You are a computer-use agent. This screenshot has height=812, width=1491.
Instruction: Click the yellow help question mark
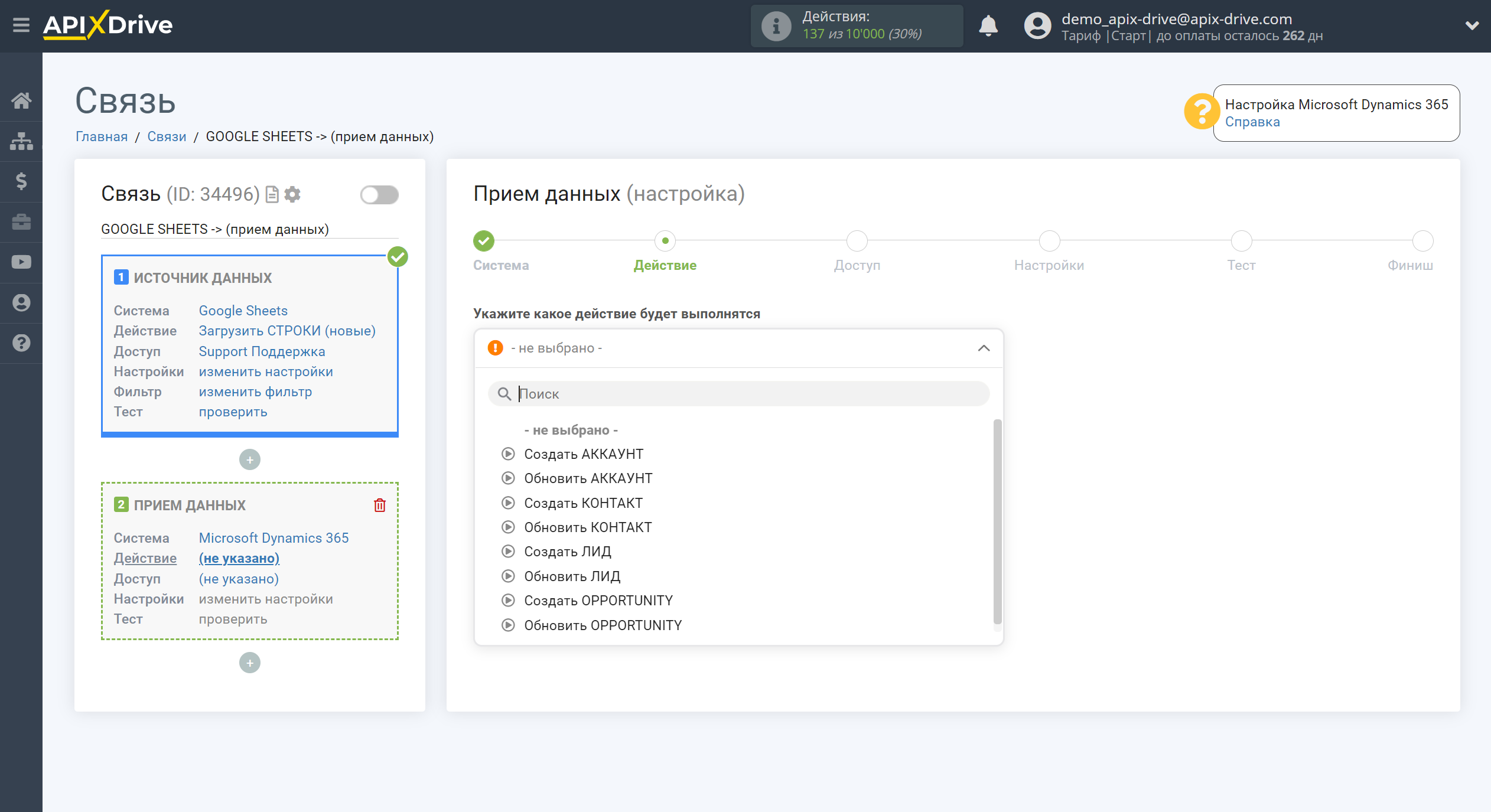1202,112
